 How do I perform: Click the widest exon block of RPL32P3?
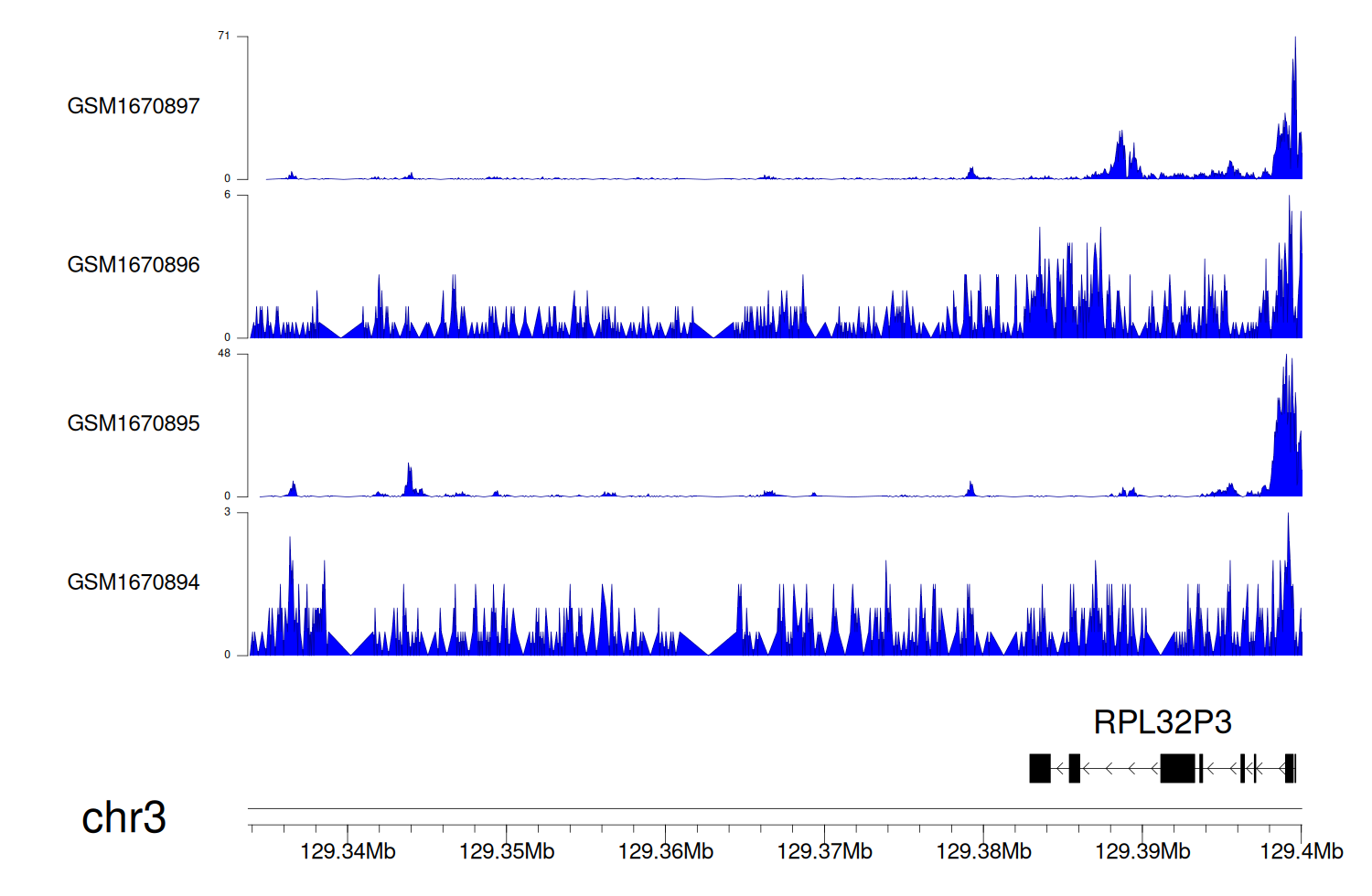(x=1177, y=768)
